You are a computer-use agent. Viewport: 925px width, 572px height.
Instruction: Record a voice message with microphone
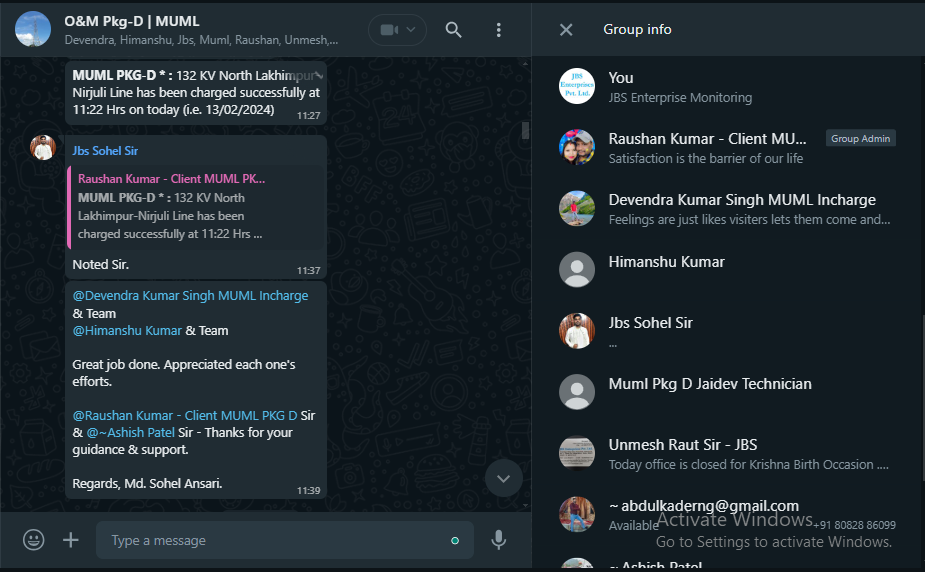pos(498,540)
